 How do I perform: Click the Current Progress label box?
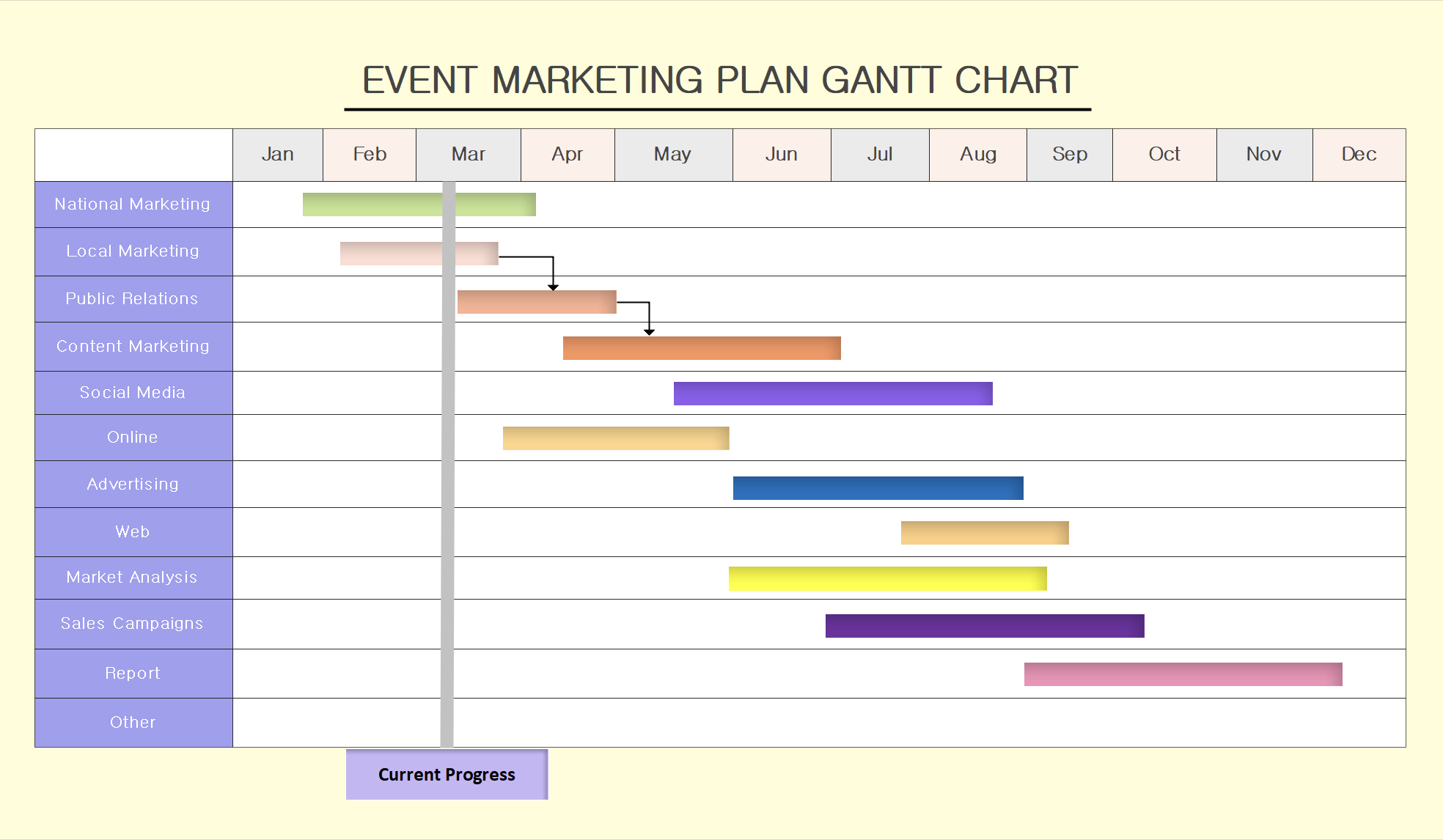(x=447, y=774)
